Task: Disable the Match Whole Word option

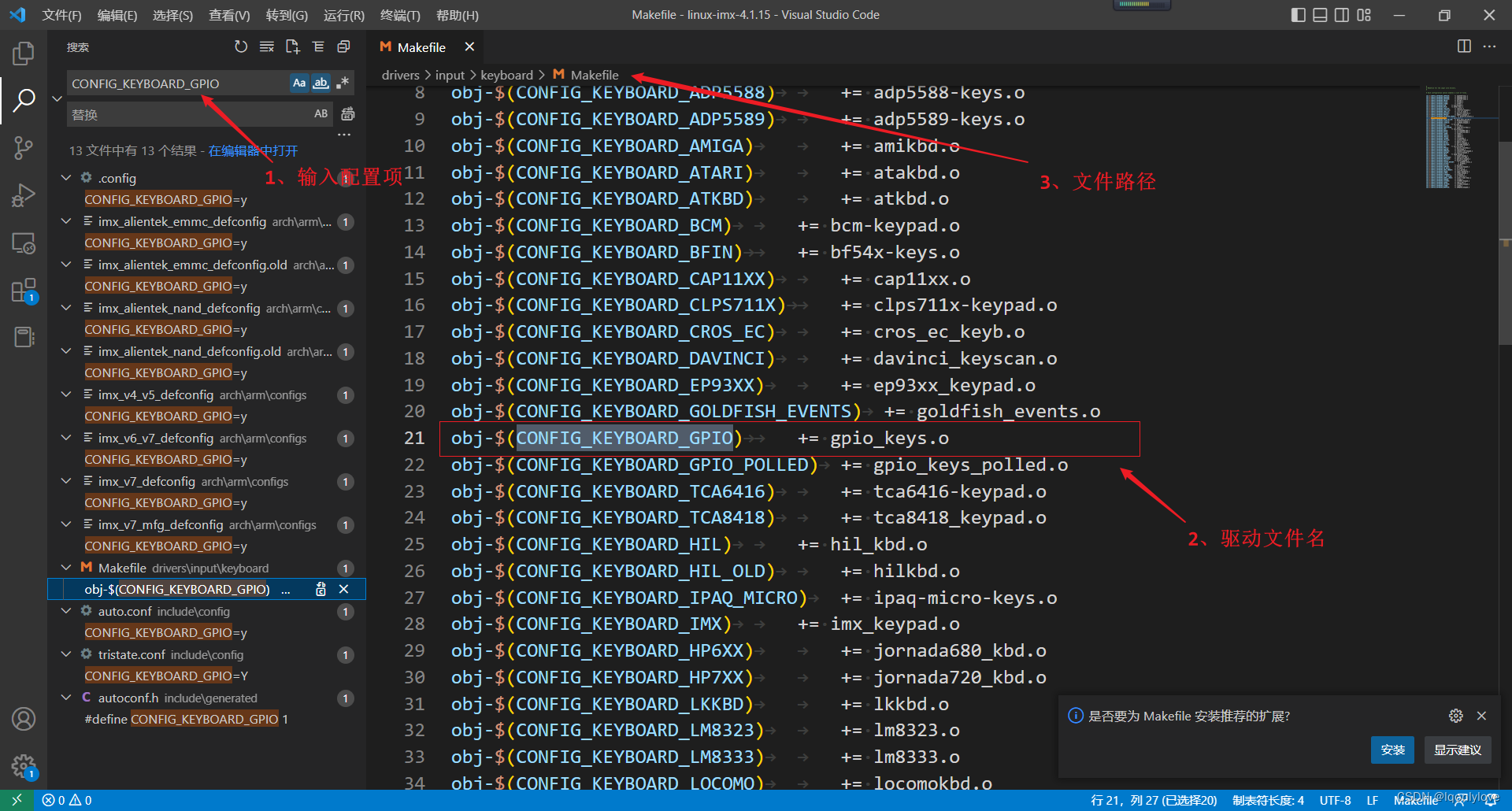Action: [x=321, y=83]
